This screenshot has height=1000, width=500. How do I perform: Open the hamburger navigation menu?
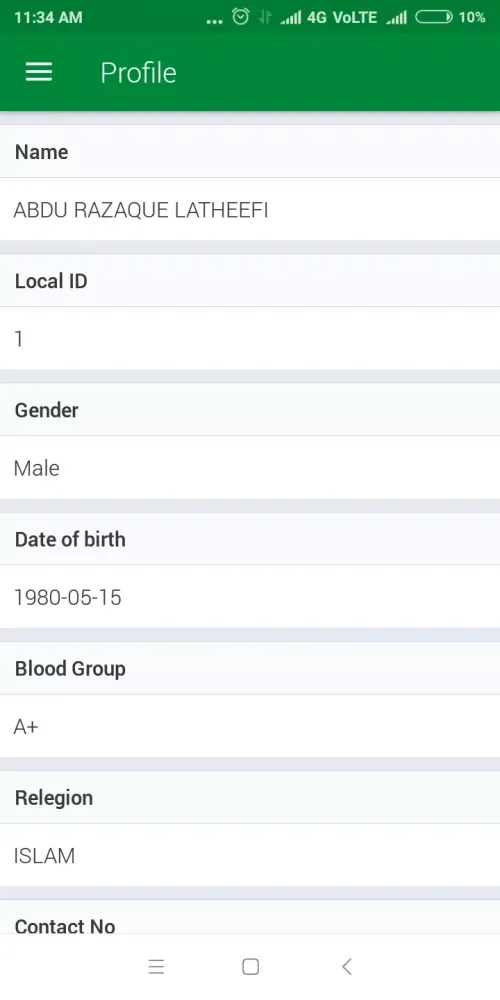39,72
